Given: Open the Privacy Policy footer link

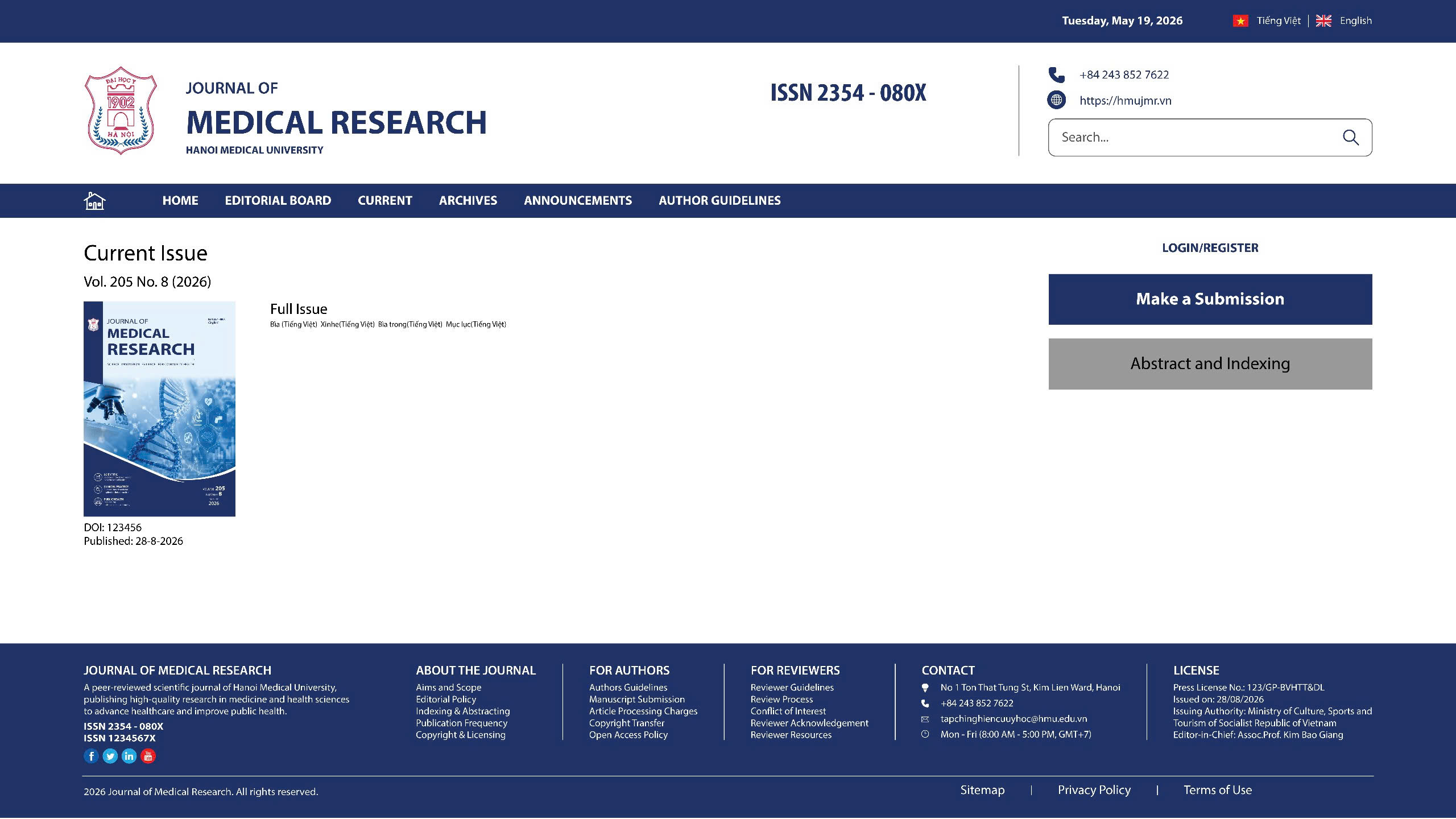Looking at the screenshot, I should tap(1094, 790).
